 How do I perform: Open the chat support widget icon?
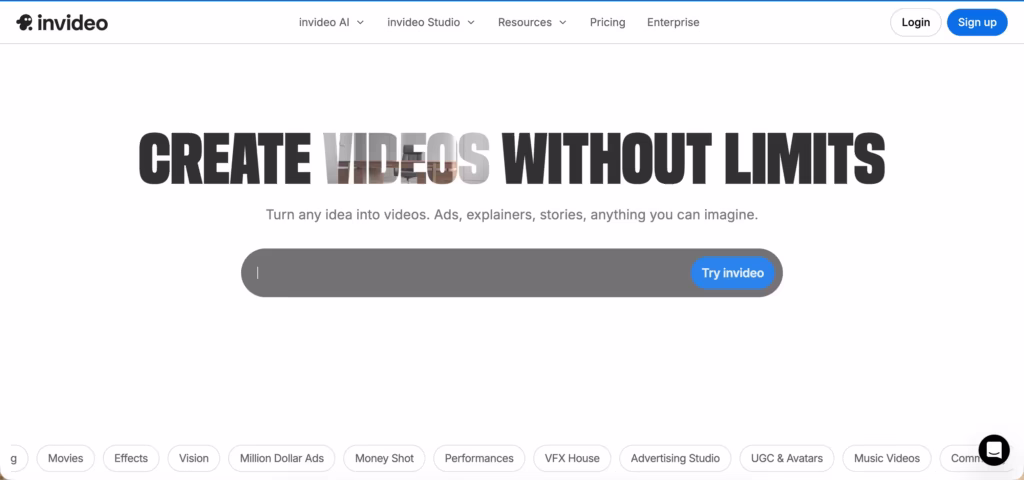click(x=993, y=450)
